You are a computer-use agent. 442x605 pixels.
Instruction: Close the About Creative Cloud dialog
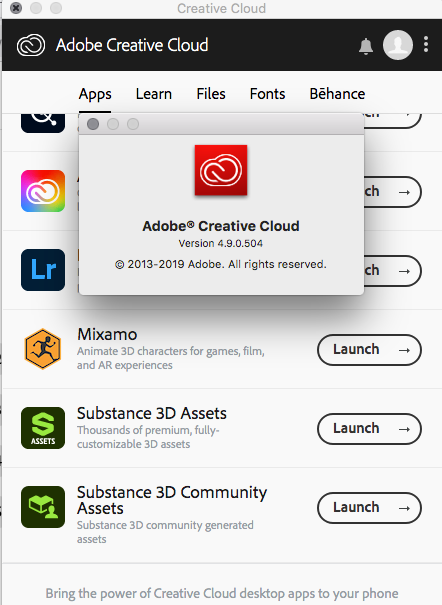(93, 124)
